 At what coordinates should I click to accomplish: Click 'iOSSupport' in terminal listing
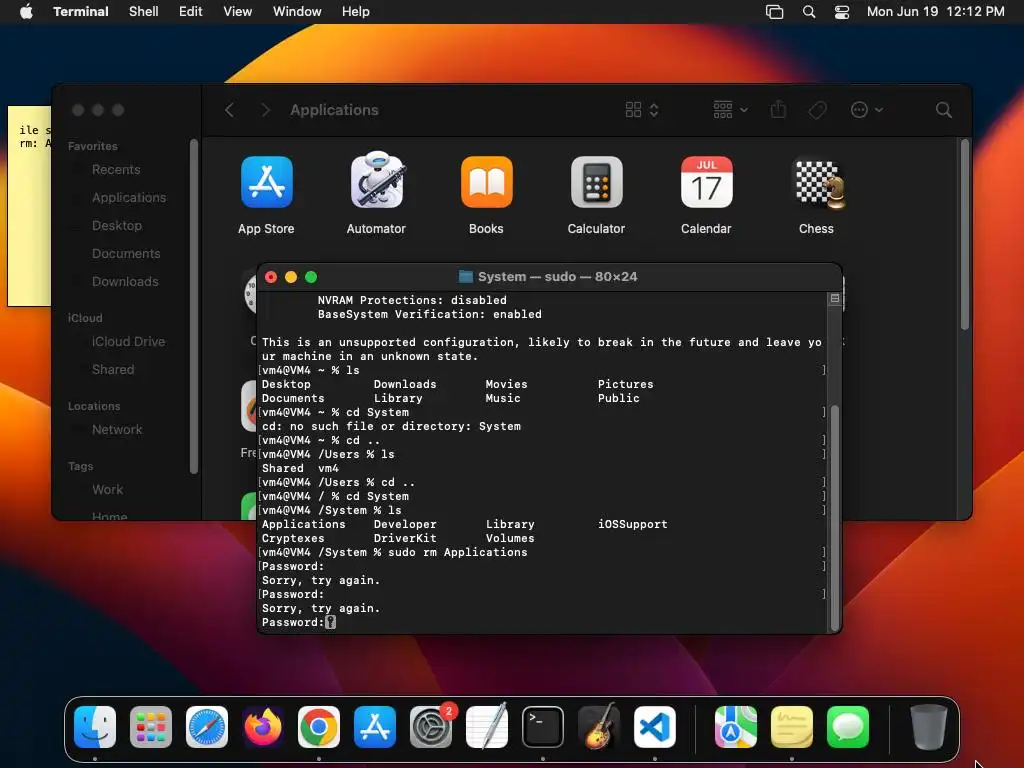pyautogui.click(x=633, y=524)
